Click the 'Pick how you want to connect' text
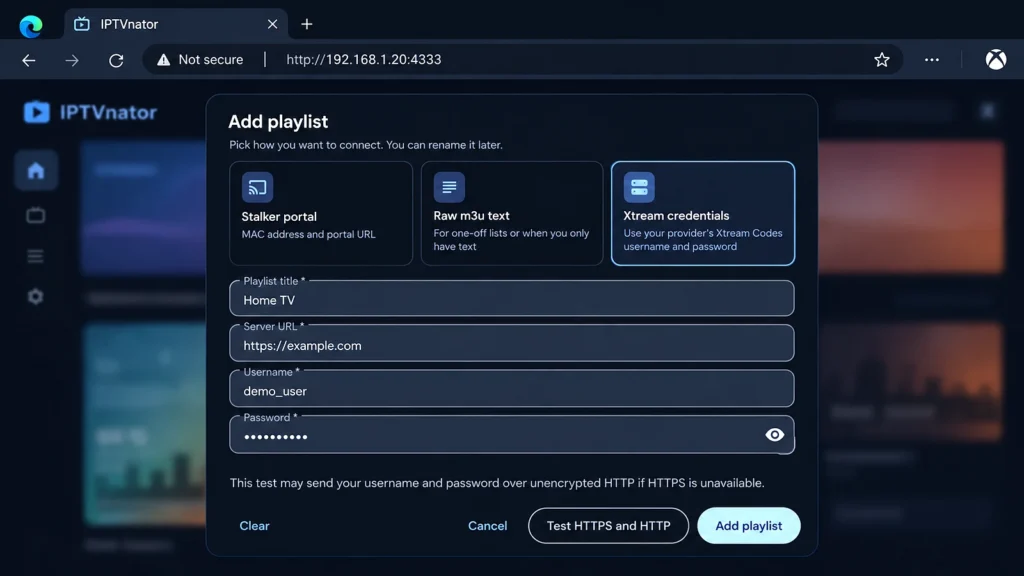 [366, 145]
